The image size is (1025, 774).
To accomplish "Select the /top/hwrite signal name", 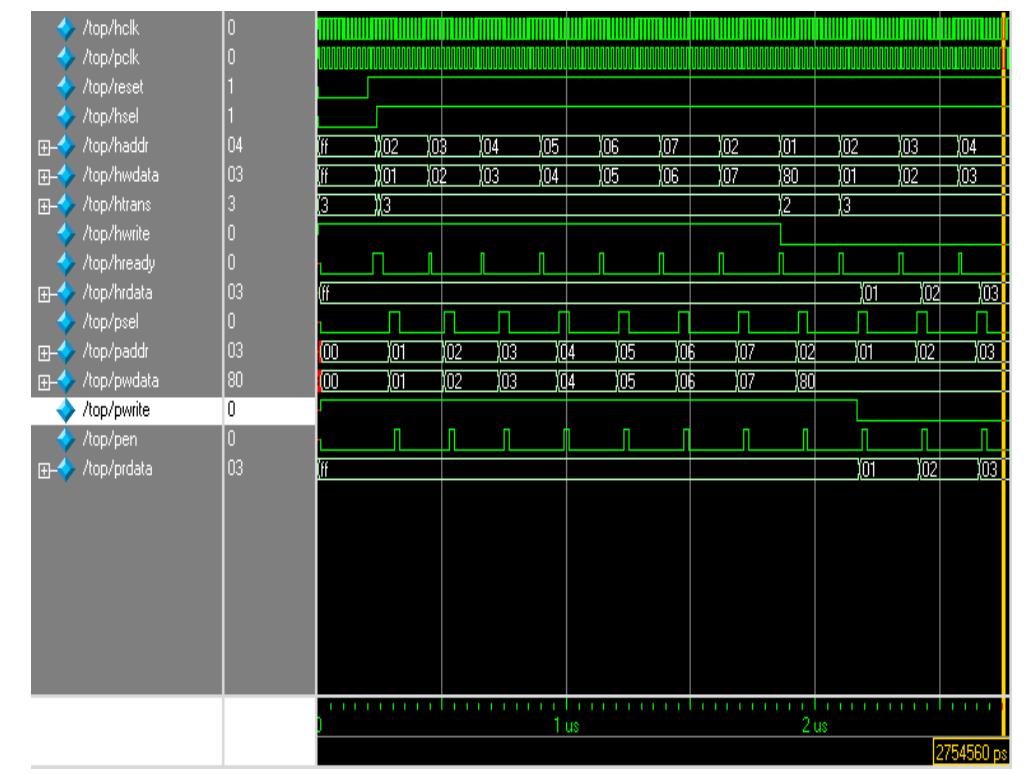I will coord(116,234).
